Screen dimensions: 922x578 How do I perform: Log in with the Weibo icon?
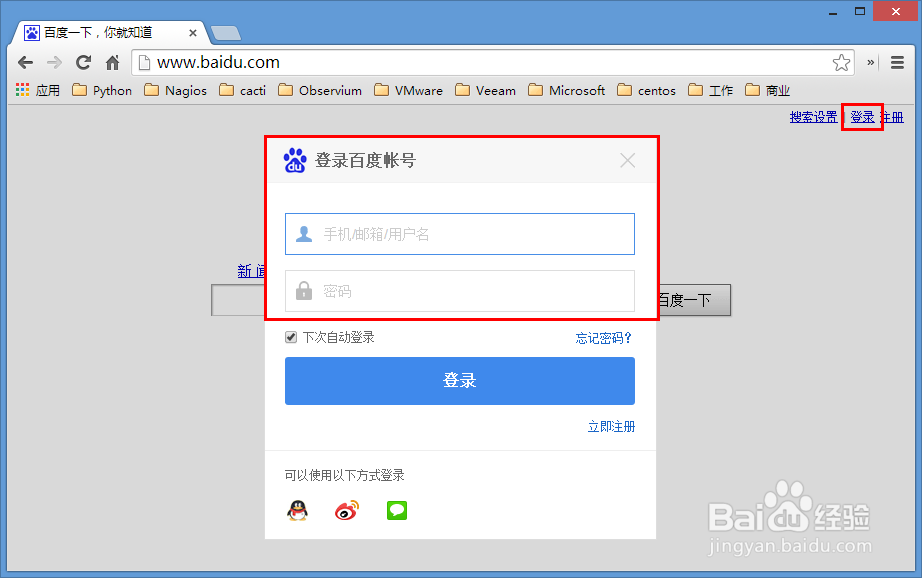[347, 510]
